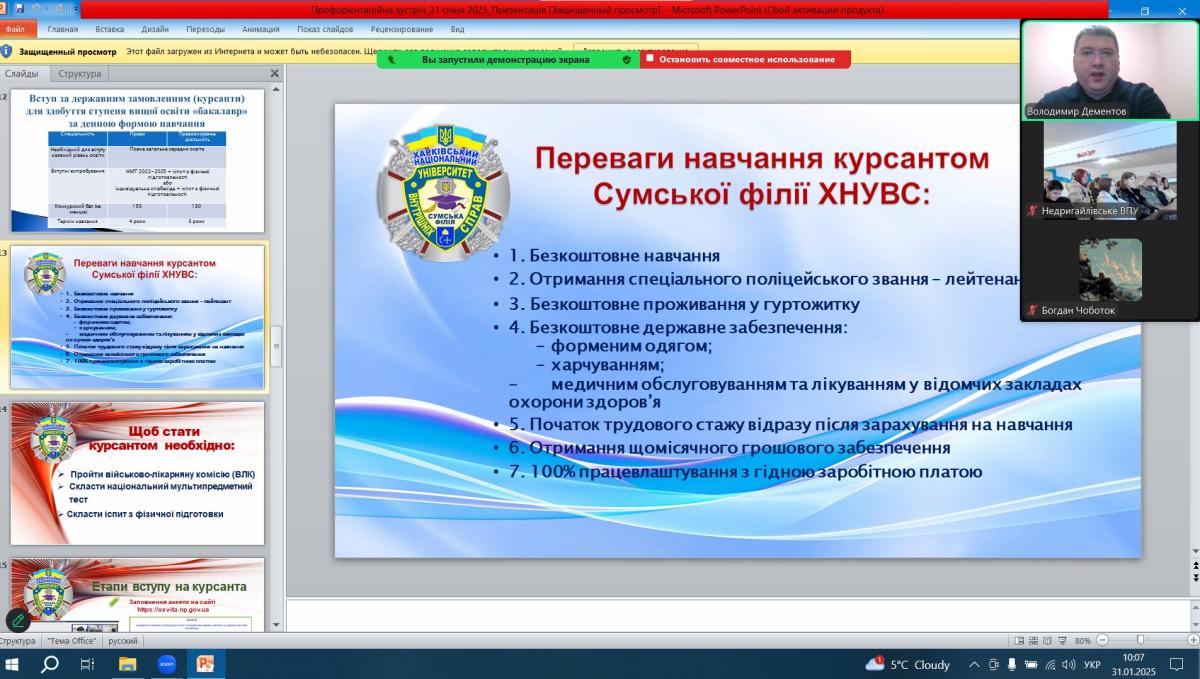
Task: Stop screen sharing in Zoom
Action: pos(745,59)
